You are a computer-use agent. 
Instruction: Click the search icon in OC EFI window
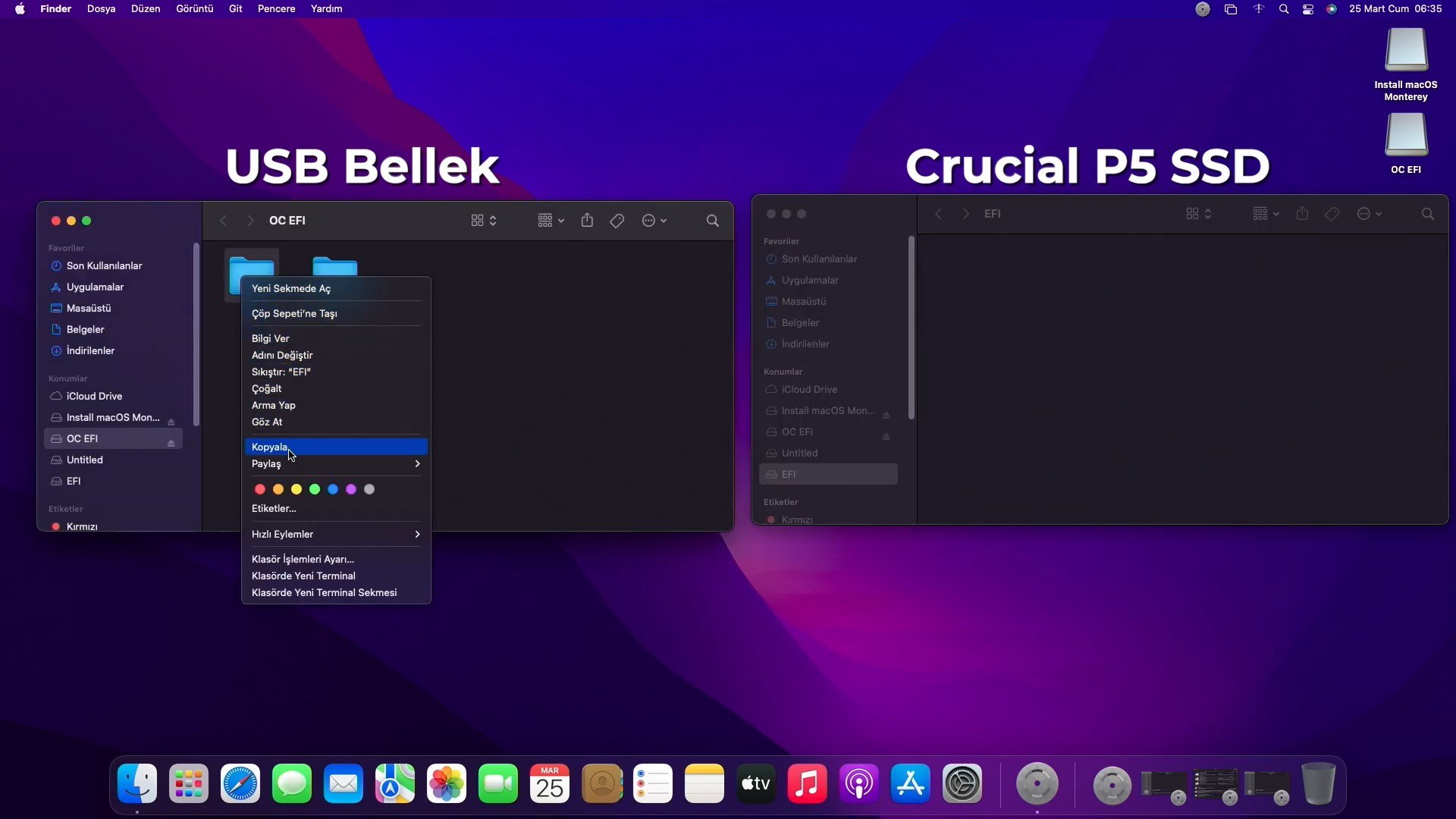(x=712, y=221)
